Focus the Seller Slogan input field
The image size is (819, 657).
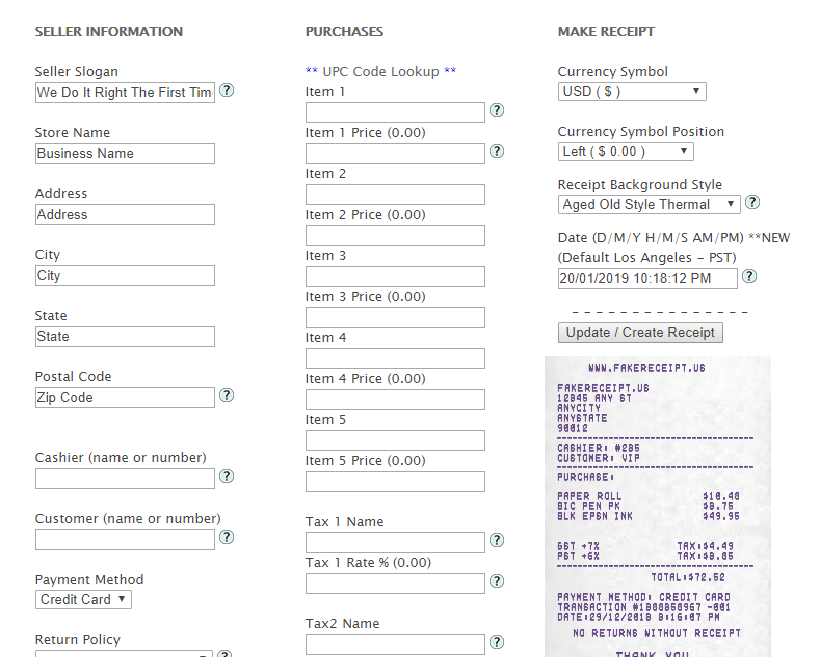coord(125,92)
